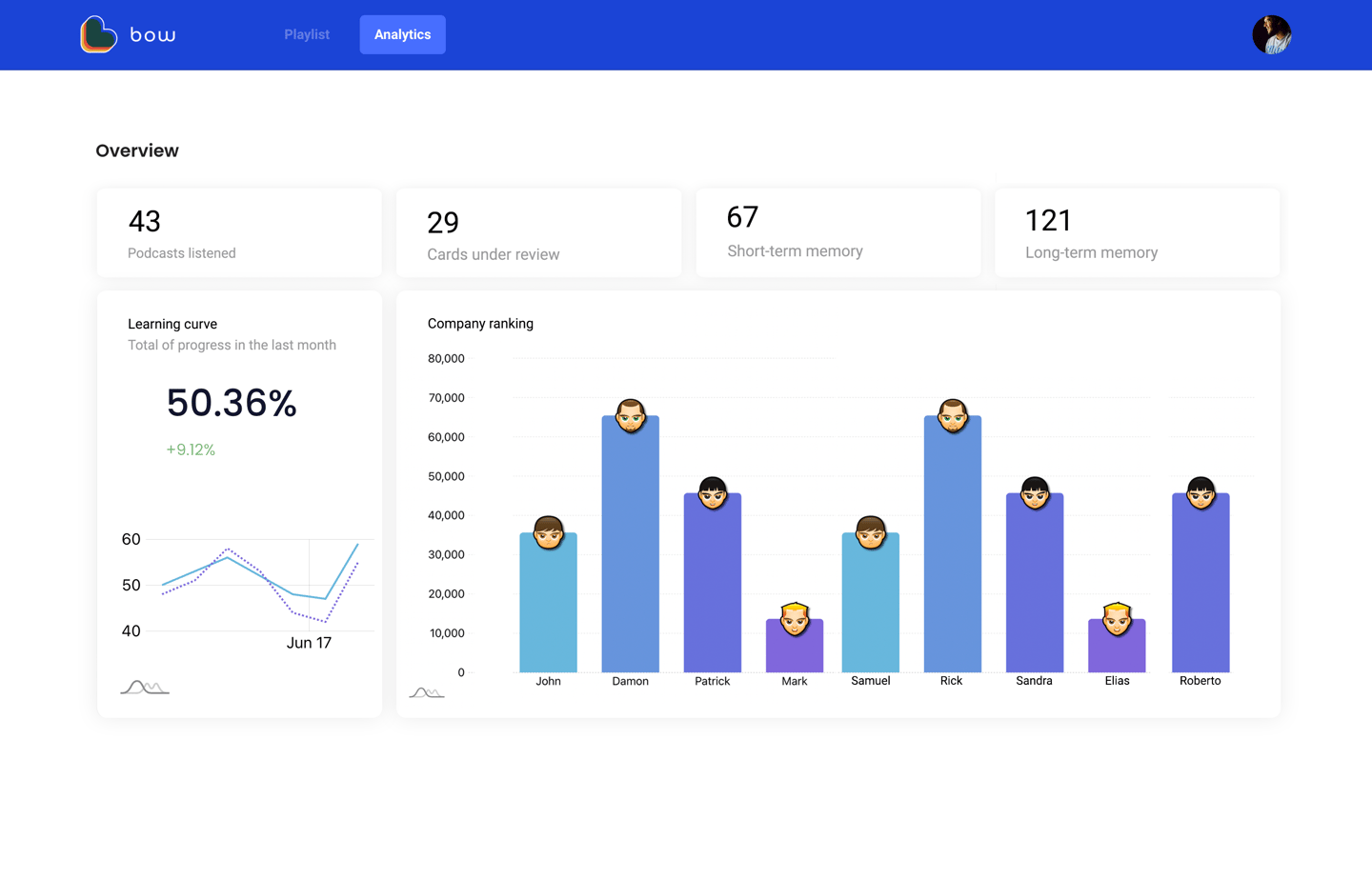Click Mark's avatar on the bar chart
This screenshot has width=1372, height=879.
(795, 619)
